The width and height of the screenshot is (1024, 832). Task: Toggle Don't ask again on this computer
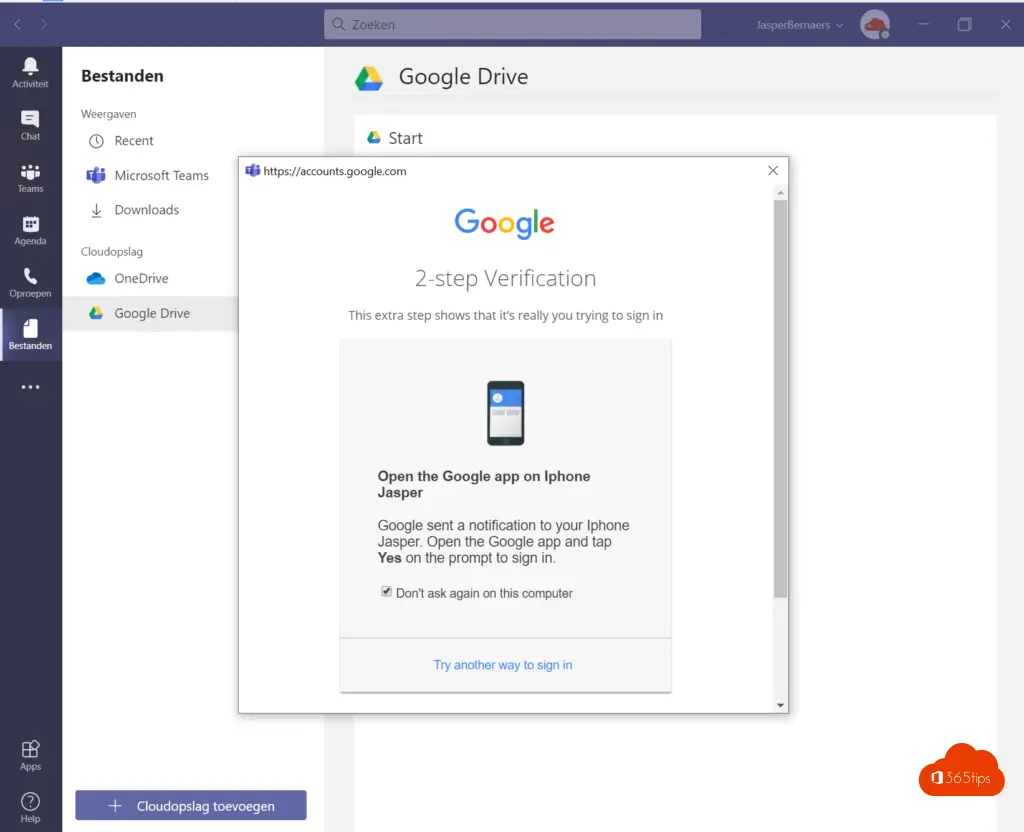point(387,592)
